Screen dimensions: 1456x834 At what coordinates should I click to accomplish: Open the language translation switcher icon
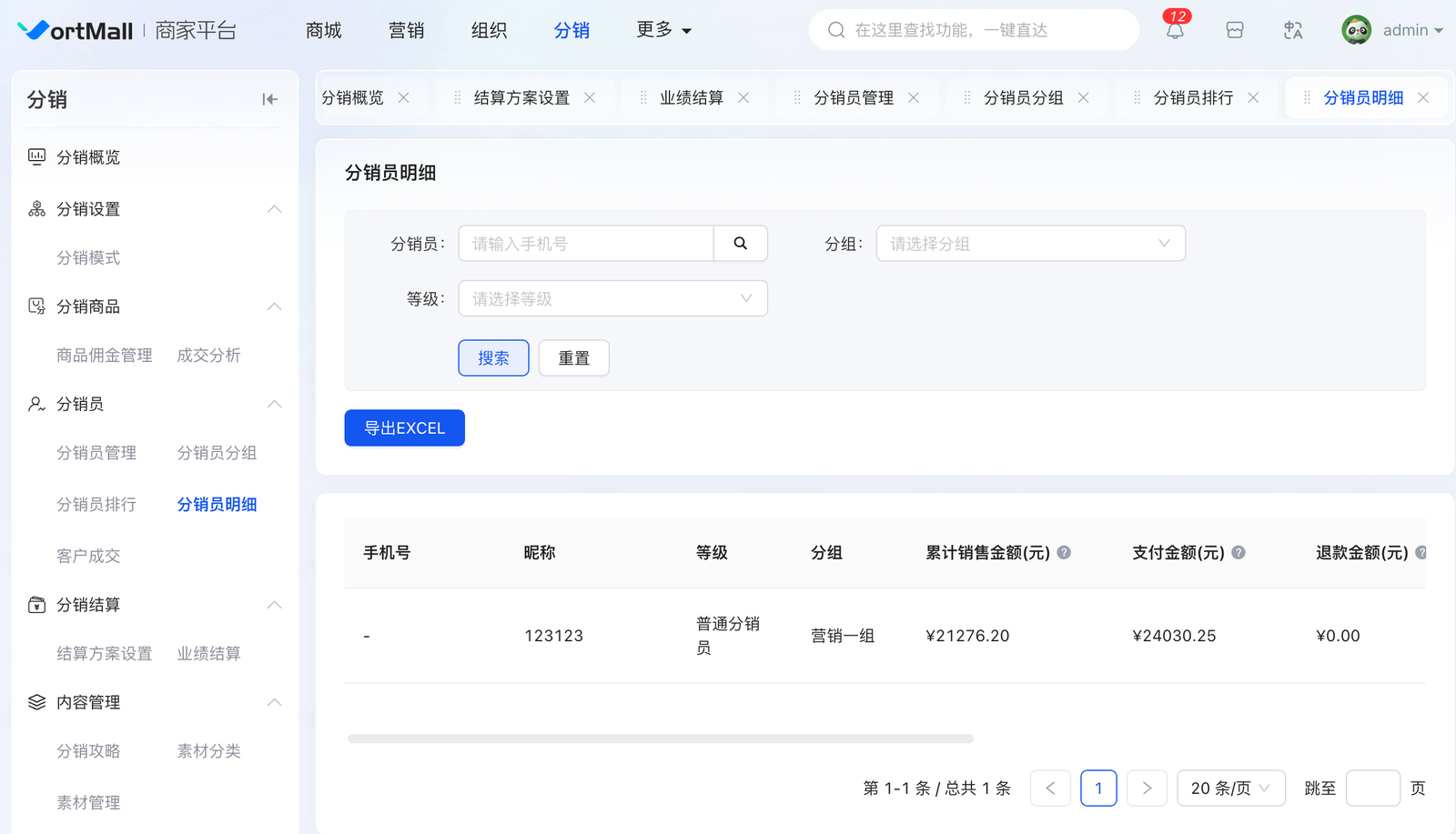1293,31
